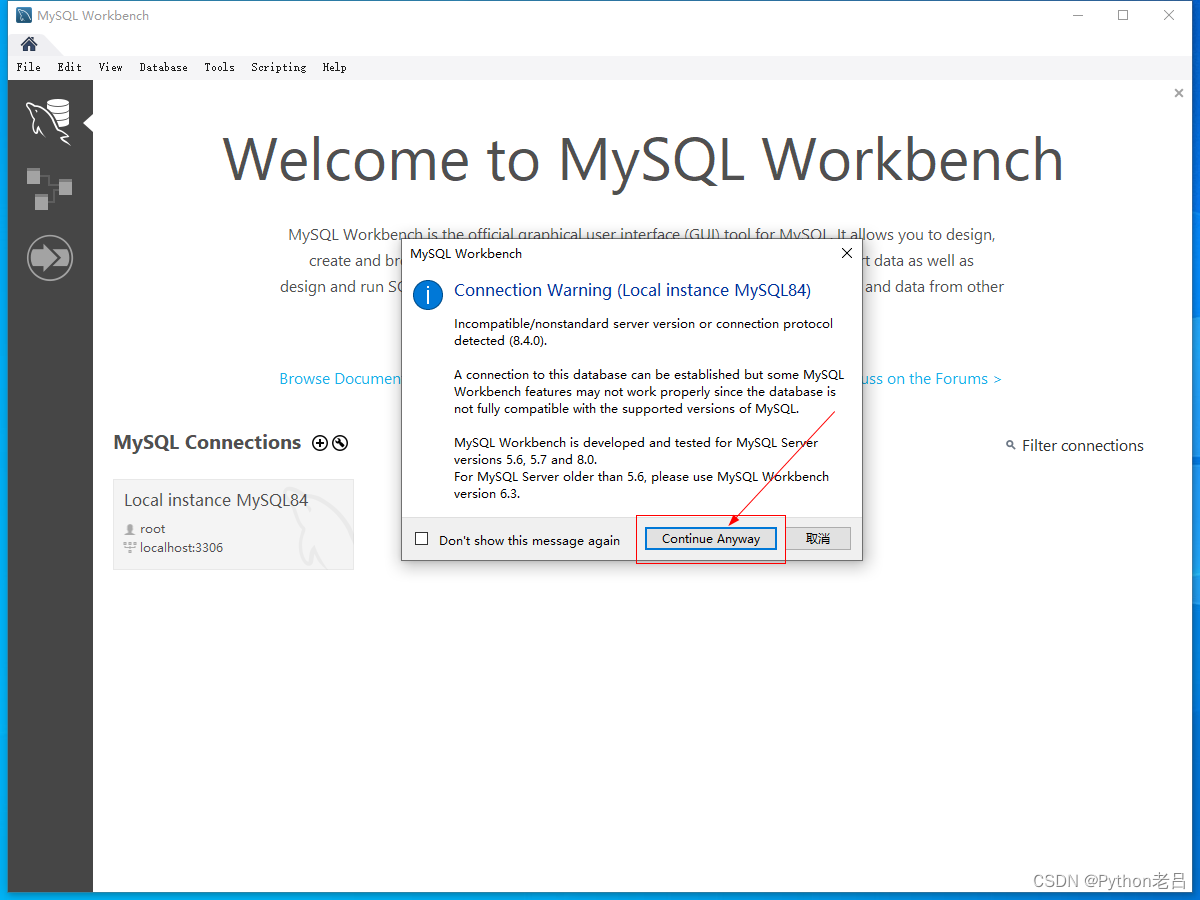
Task: Click the 取消 cancel button
Action: (818, 538)
